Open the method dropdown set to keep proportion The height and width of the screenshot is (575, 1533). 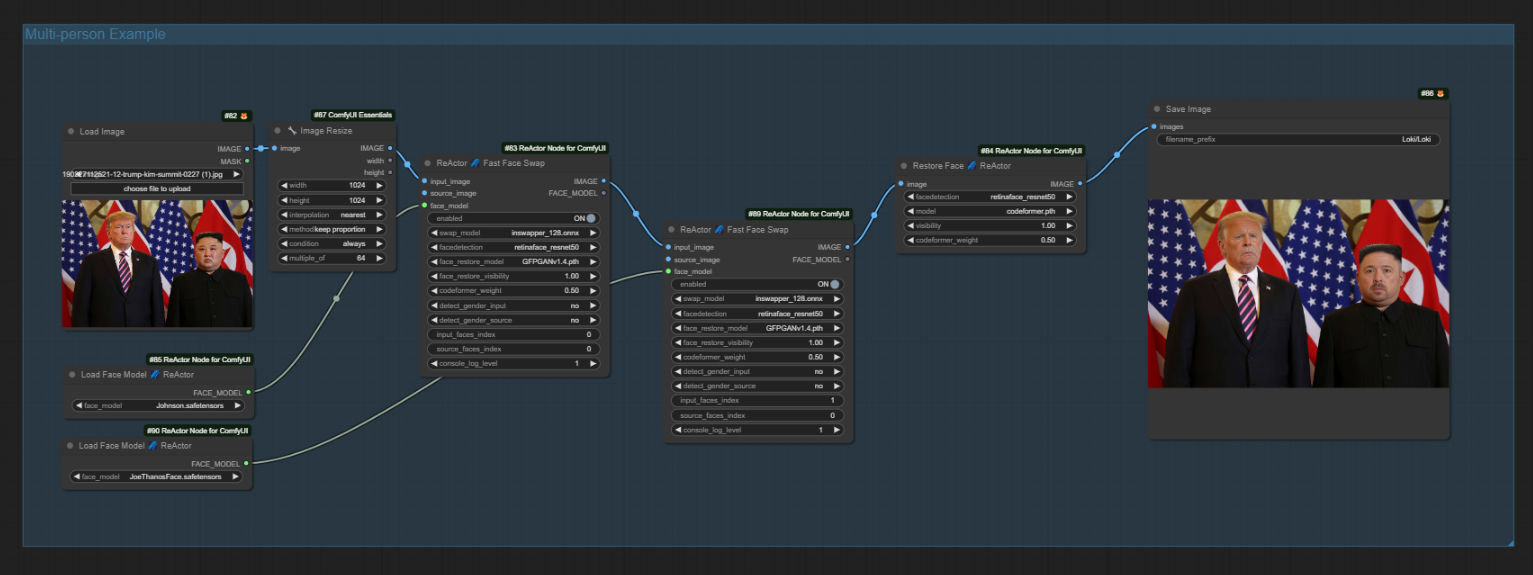333,229
